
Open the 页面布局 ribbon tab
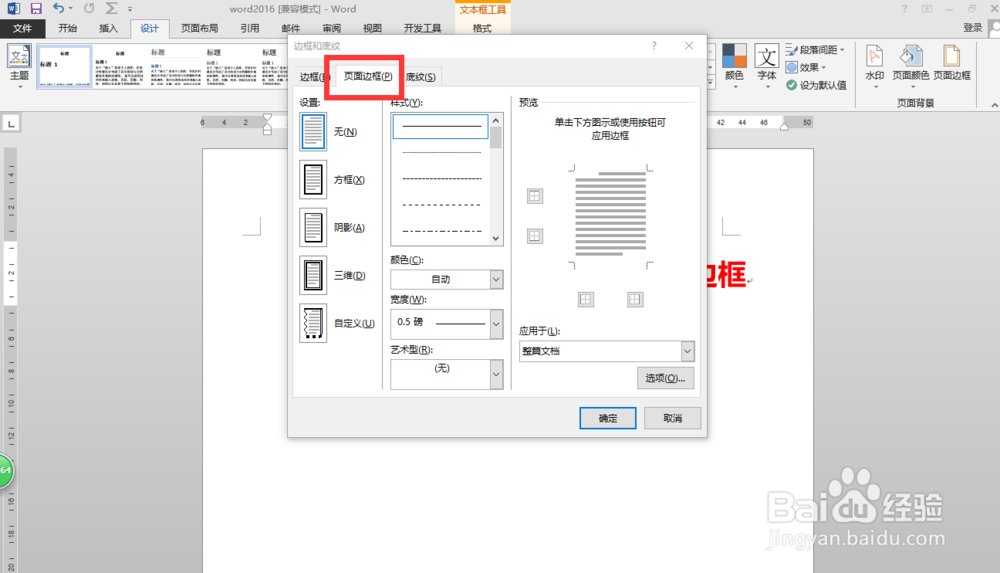pos(200,28)
